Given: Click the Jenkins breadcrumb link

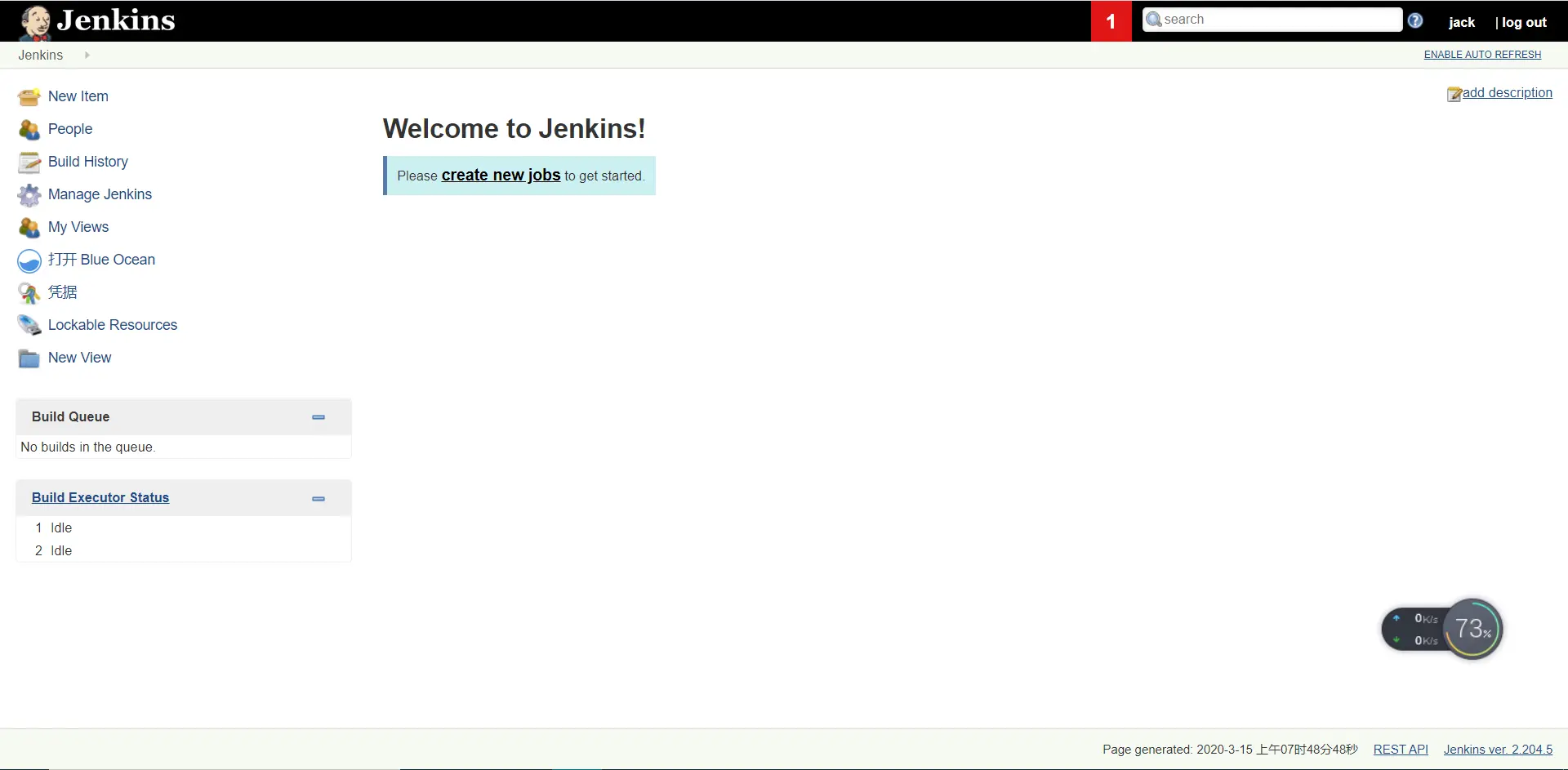Looking at the screenshot, I should tap(41, 56).
